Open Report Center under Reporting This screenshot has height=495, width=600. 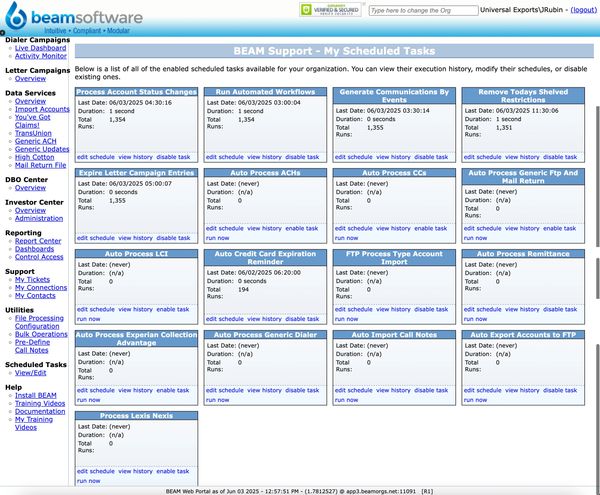(x=38, y=241)
